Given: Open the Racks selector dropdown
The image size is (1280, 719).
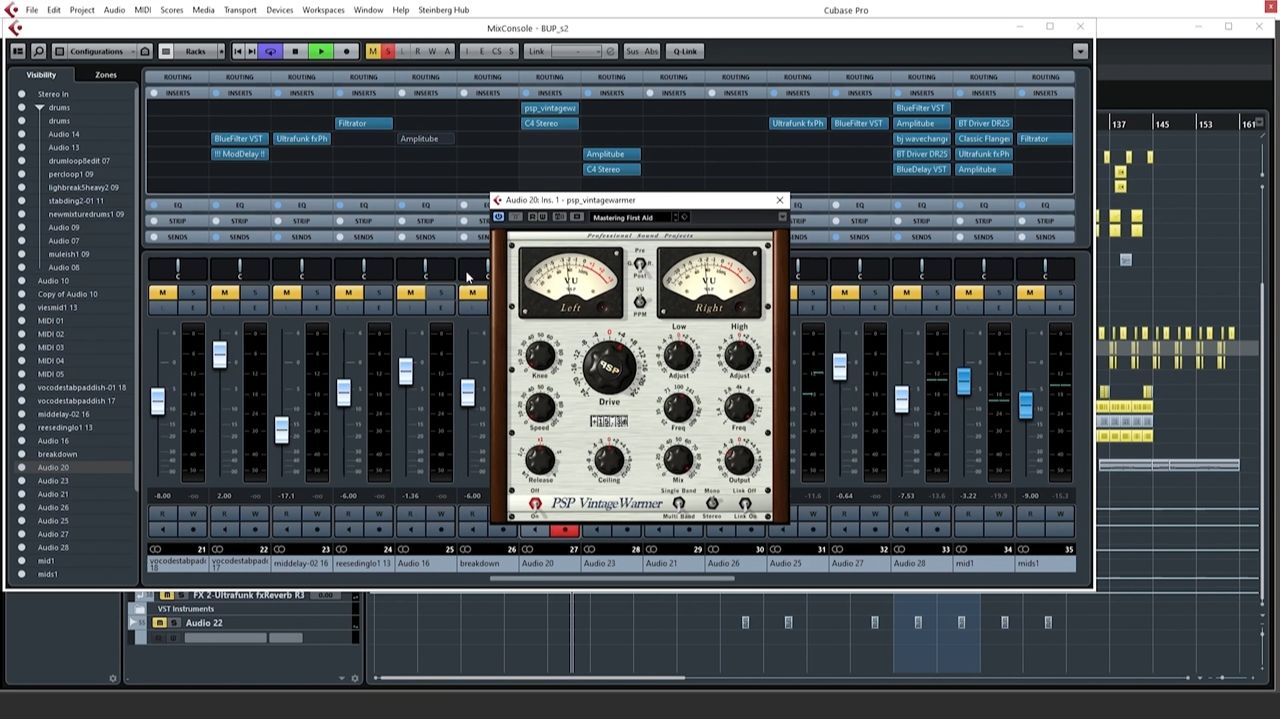Looking at the screenshot, I should (x=195, y=51).
